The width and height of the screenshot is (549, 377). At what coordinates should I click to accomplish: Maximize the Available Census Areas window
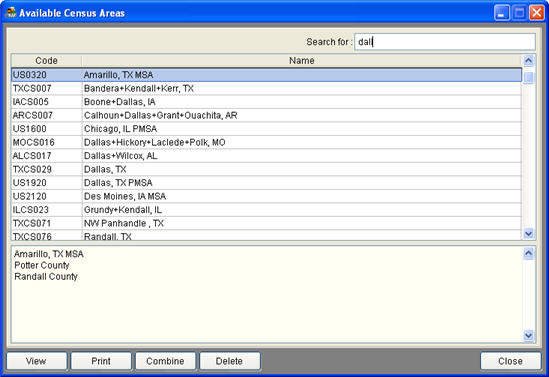coord(519,13)
